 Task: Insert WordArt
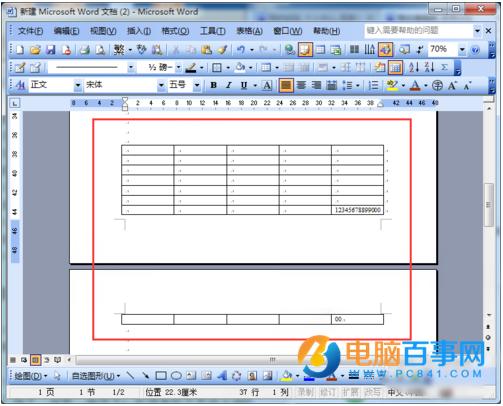click(222, 376)
